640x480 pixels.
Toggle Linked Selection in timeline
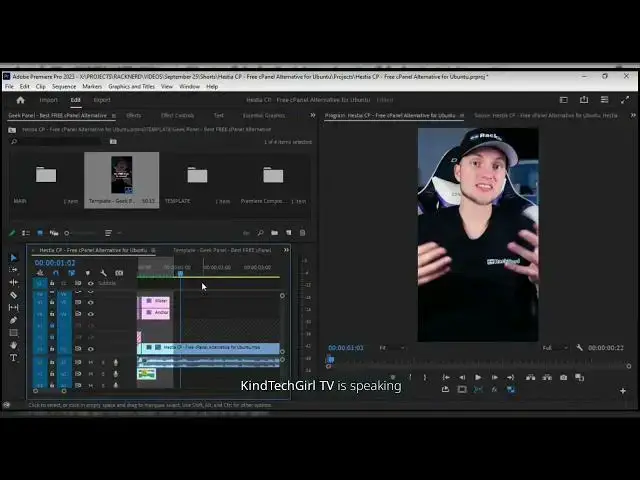pos(72,273)
